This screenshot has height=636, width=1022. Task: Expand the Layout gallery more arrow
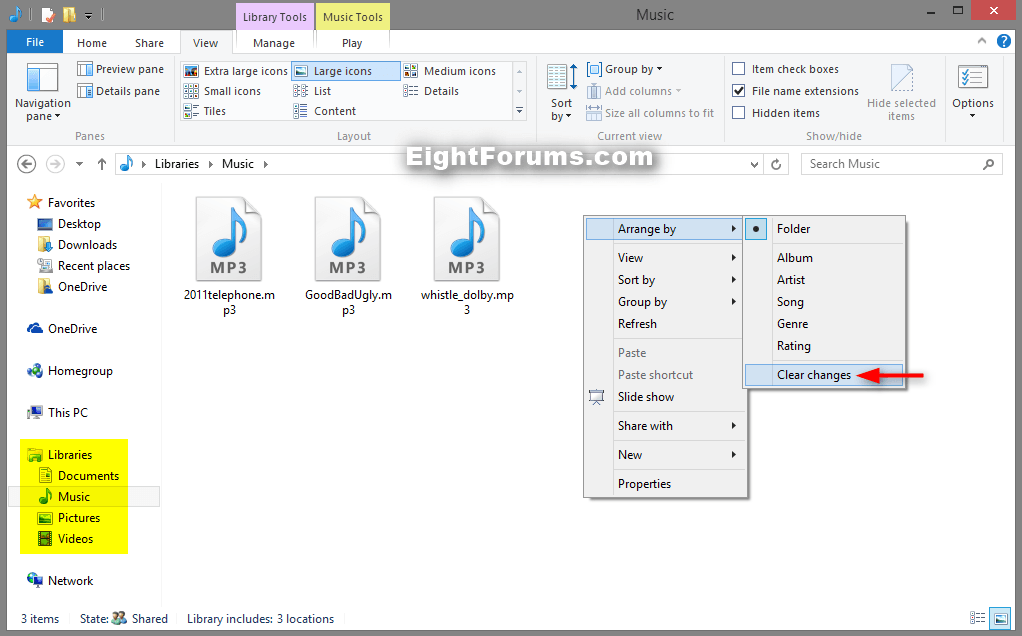[519, 111]
